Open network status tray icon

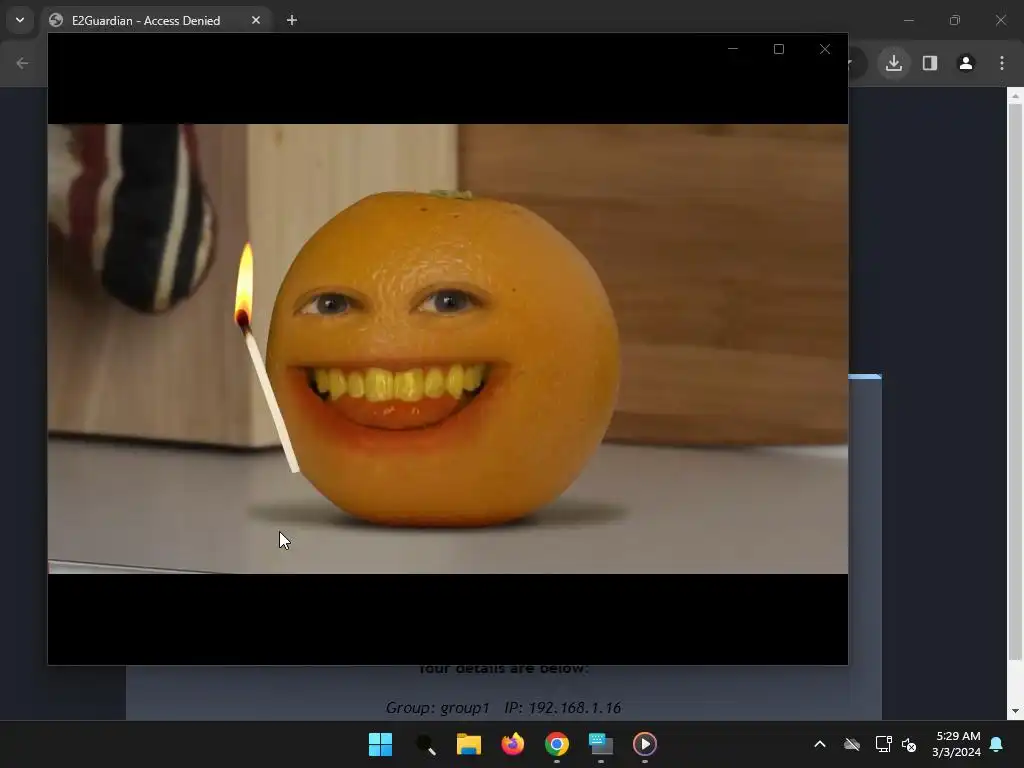[883, 744]
